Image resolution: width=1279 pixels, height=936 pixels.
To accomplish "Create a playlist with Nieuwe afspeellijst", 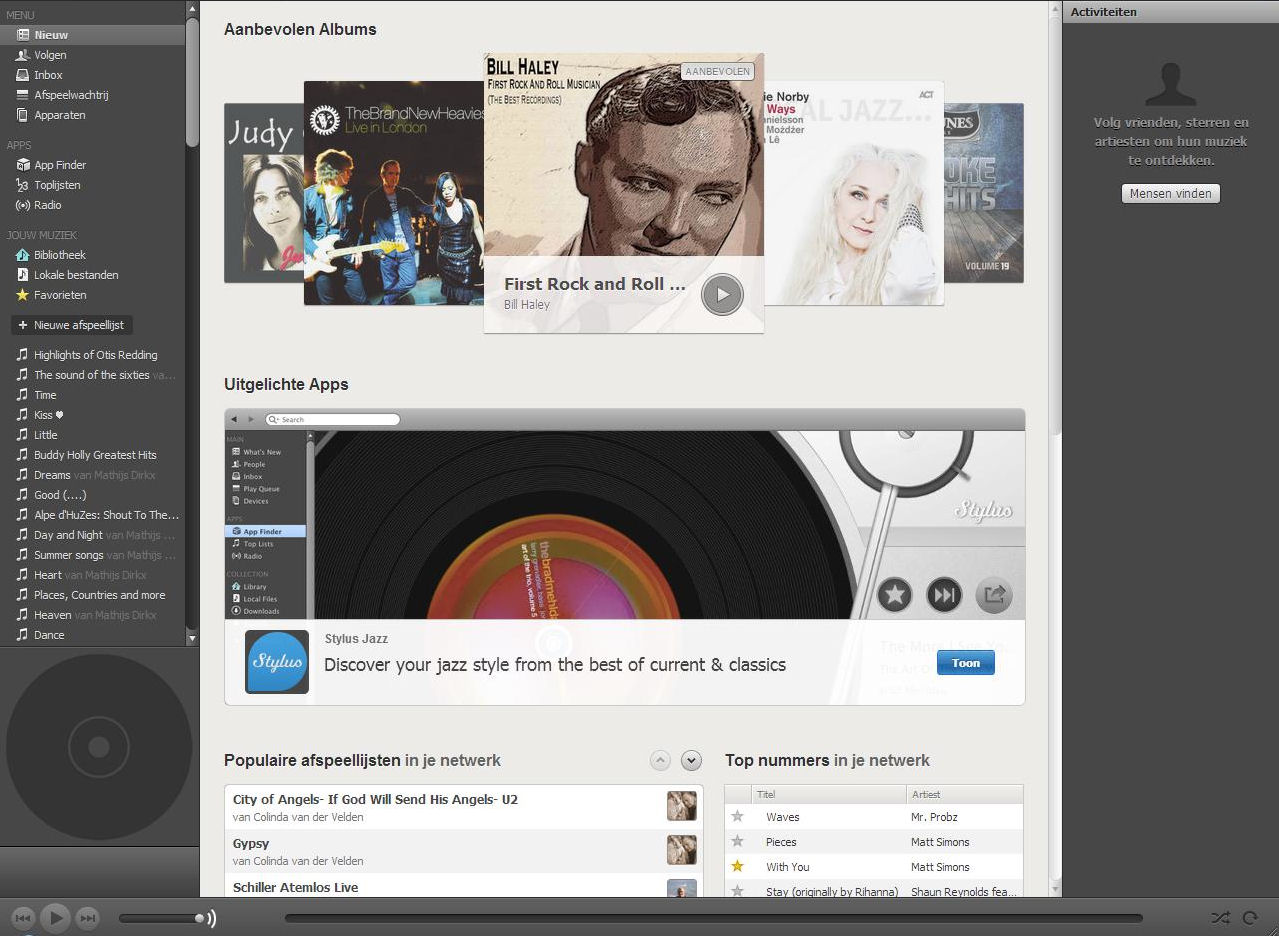I will [x=71, y=325].
